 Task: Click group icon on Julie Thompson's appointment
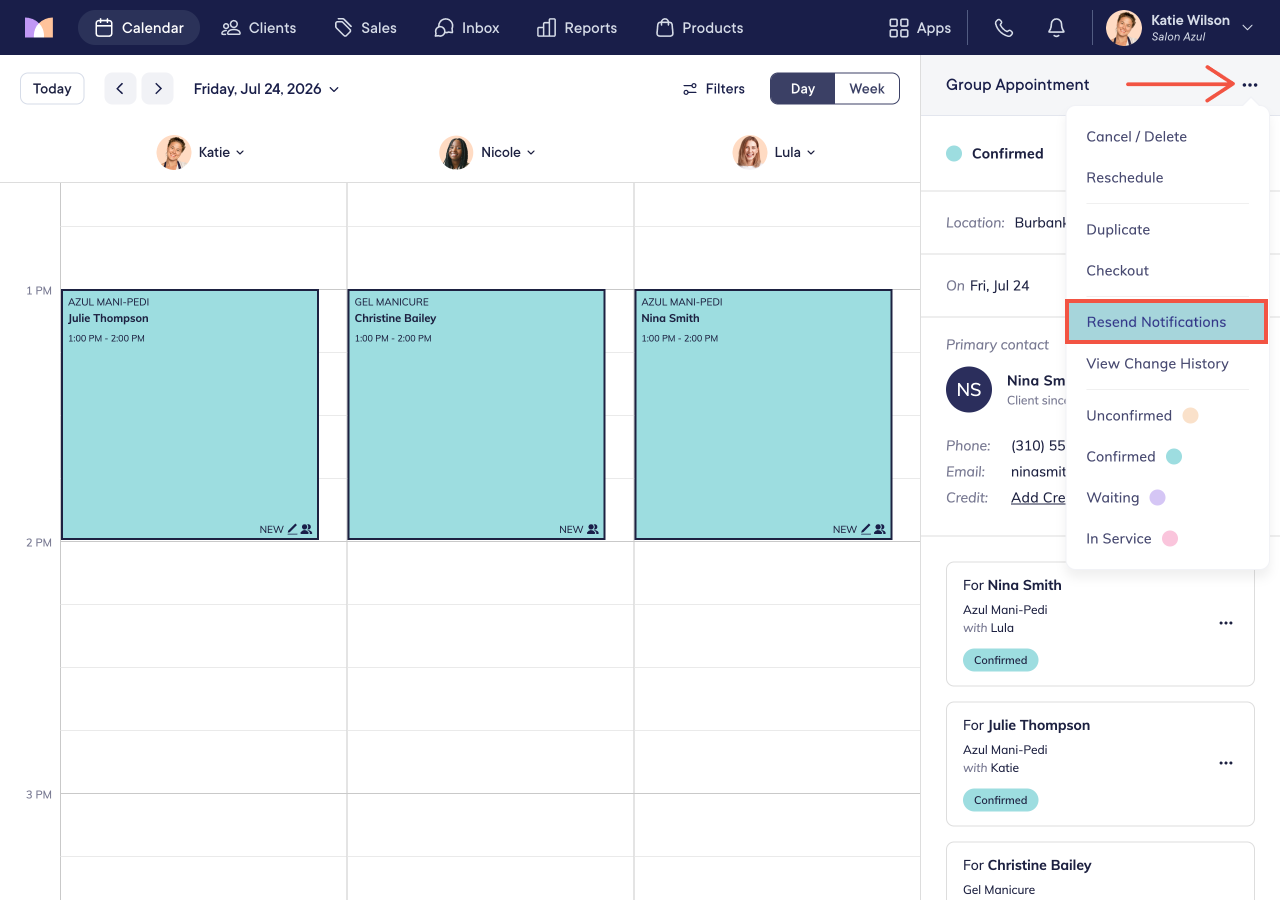point(306,529)
